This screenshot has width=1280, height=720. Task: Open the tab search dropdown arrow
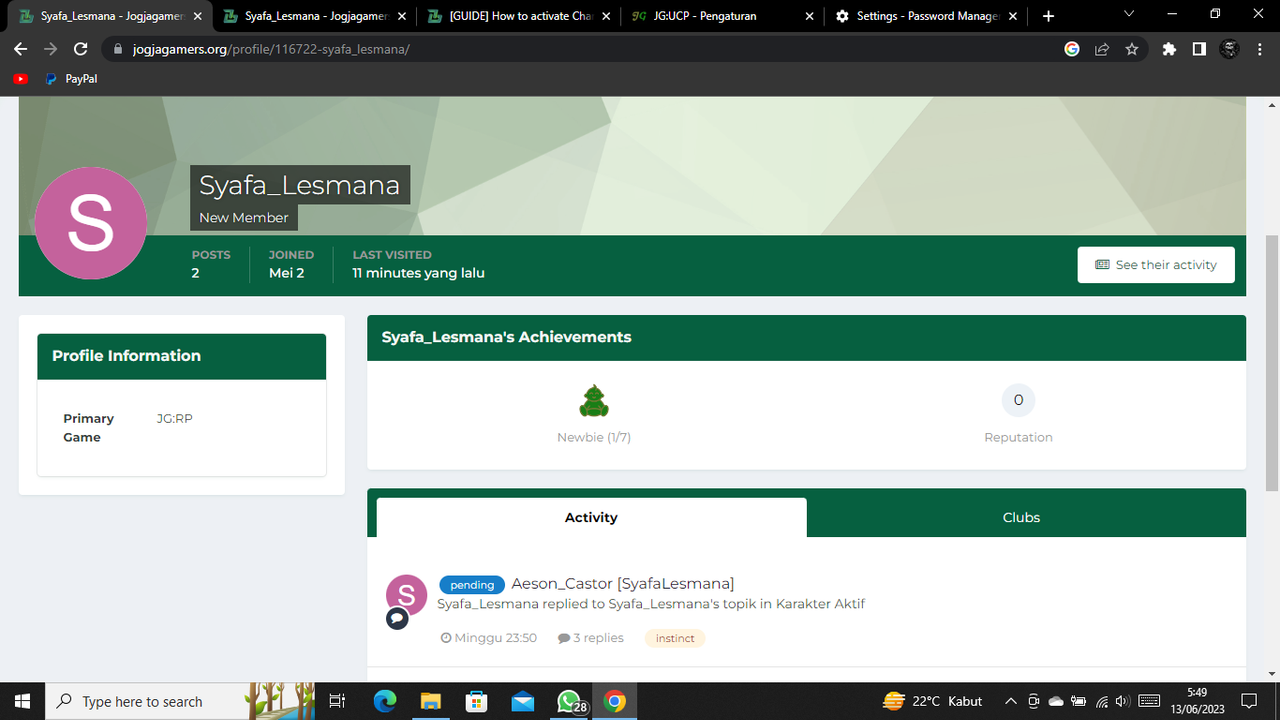pos(1129,13)
